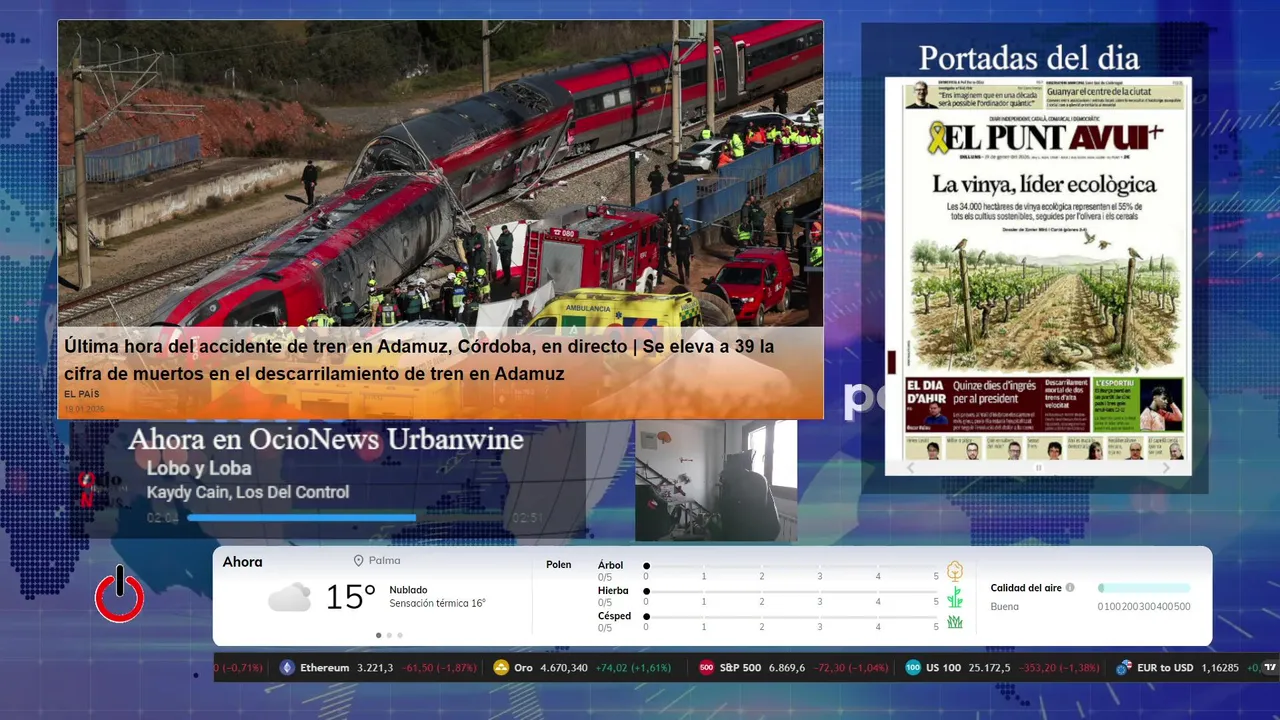1280x720 pixels.
Task: Click the Hierba pollen level slider
Action: coord(792,592)
